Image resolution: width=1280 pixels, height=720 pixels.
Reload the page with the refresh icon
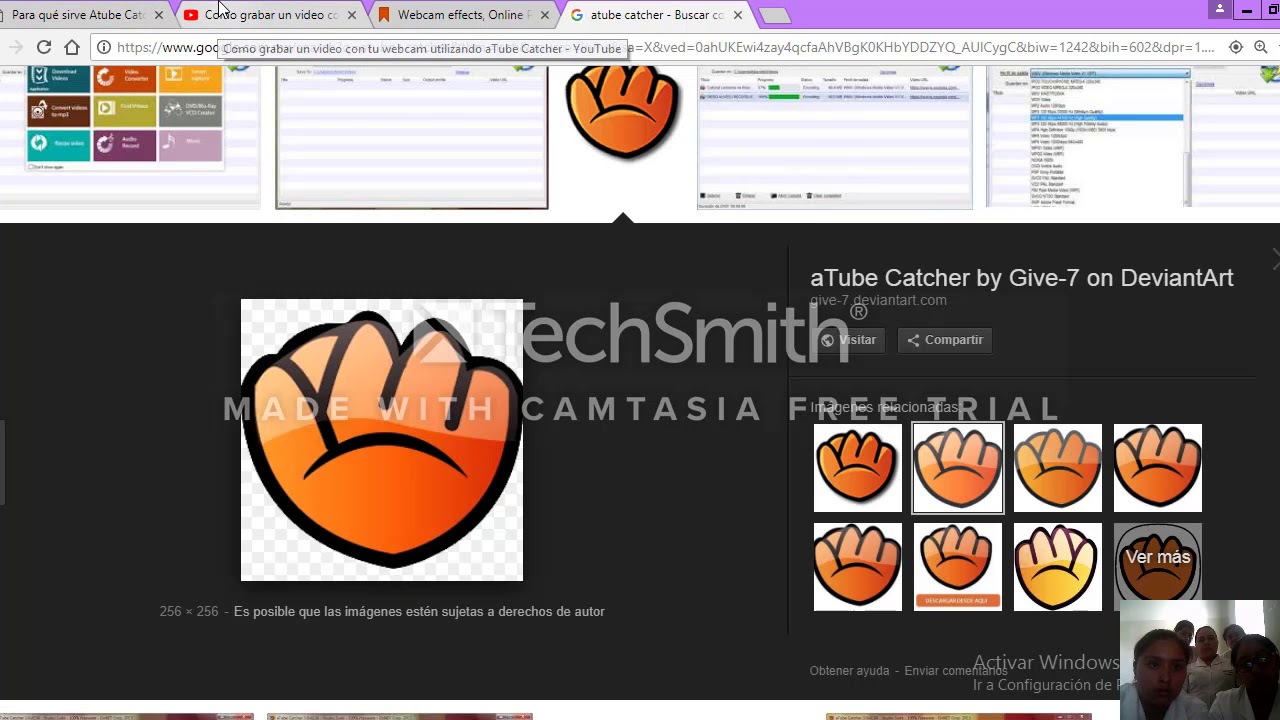click(x=44, y=47)
